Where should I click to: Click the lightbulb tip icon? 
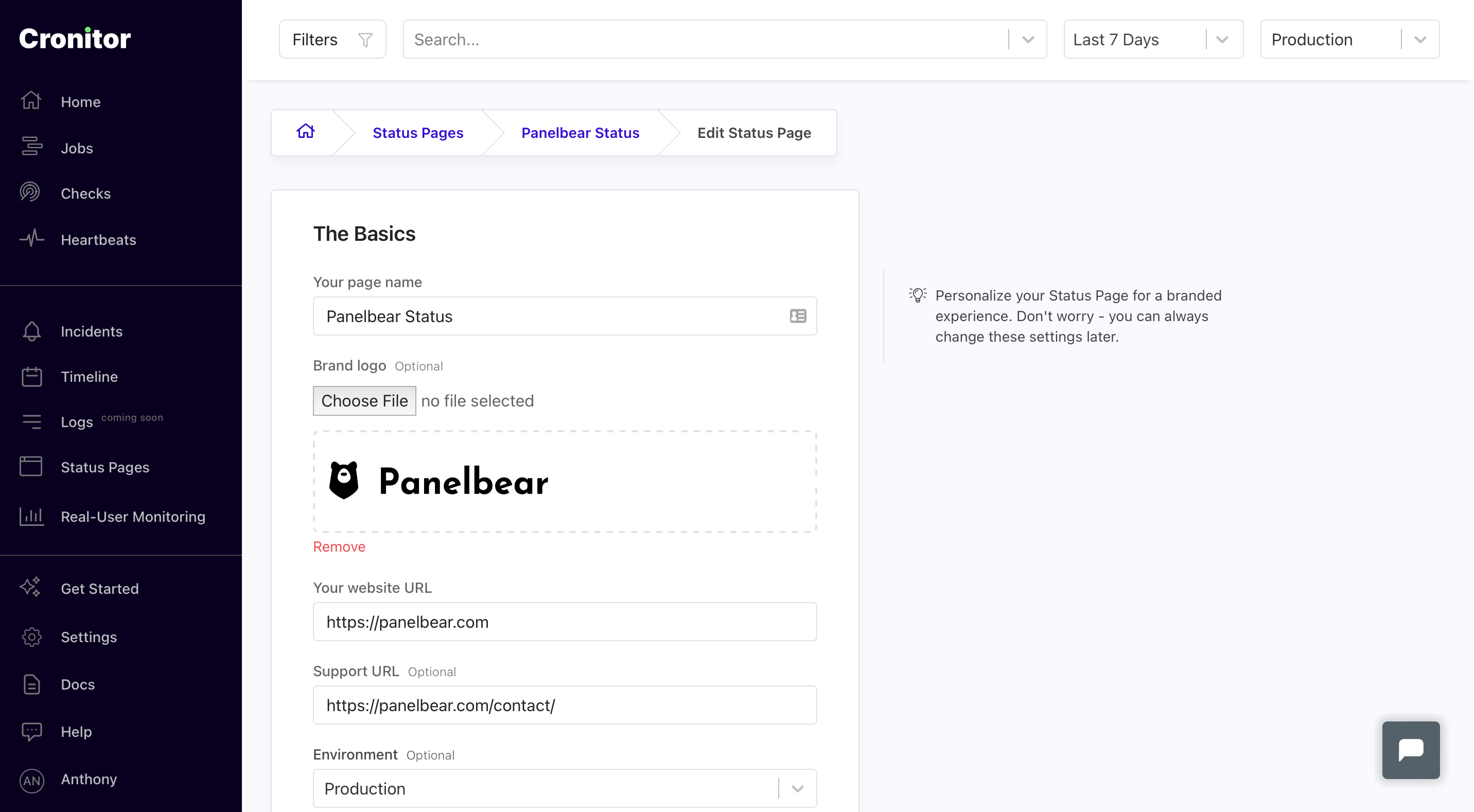point(917,295)
